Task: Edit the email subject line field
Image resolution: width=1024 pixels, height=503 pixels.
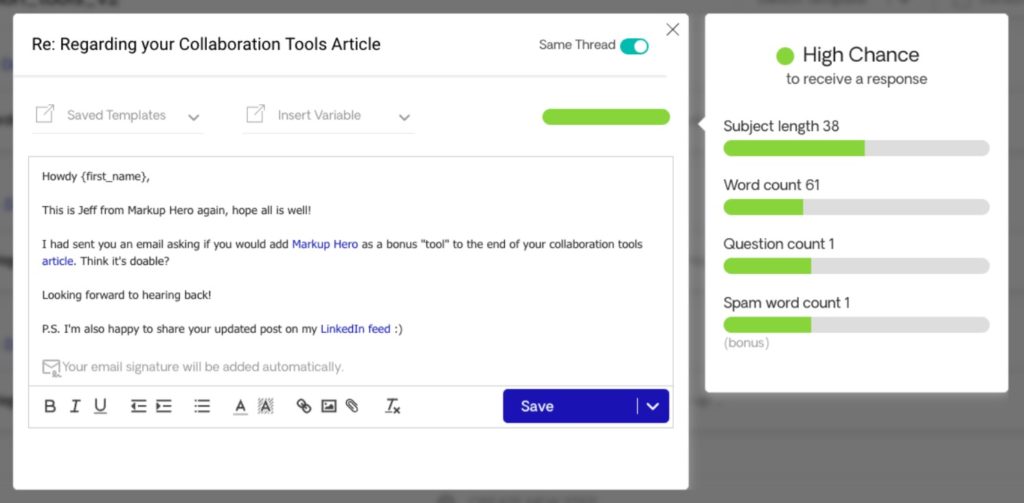Action: 206,45
